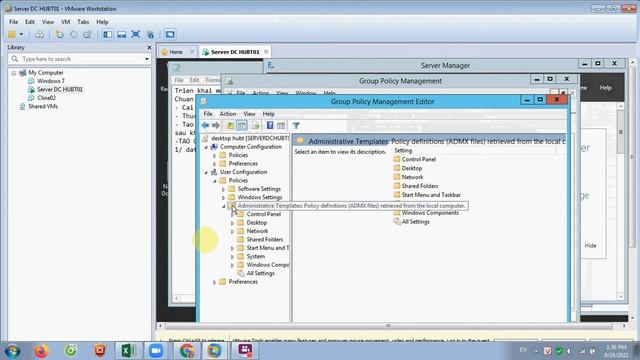Select Shared VMs in Library

coord(42,107)
